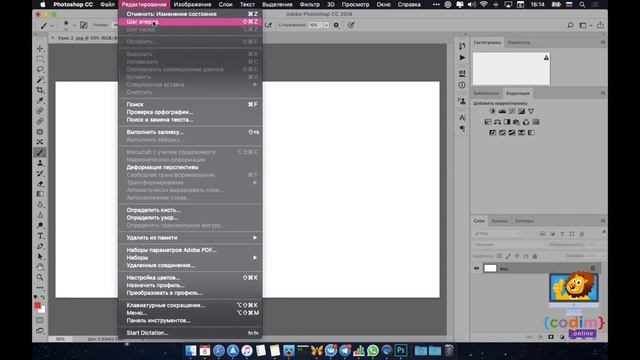Viewport: 640px width, 360px height.
Task: Select the Brush tool in the toolbar
Action: click(40, 153)
